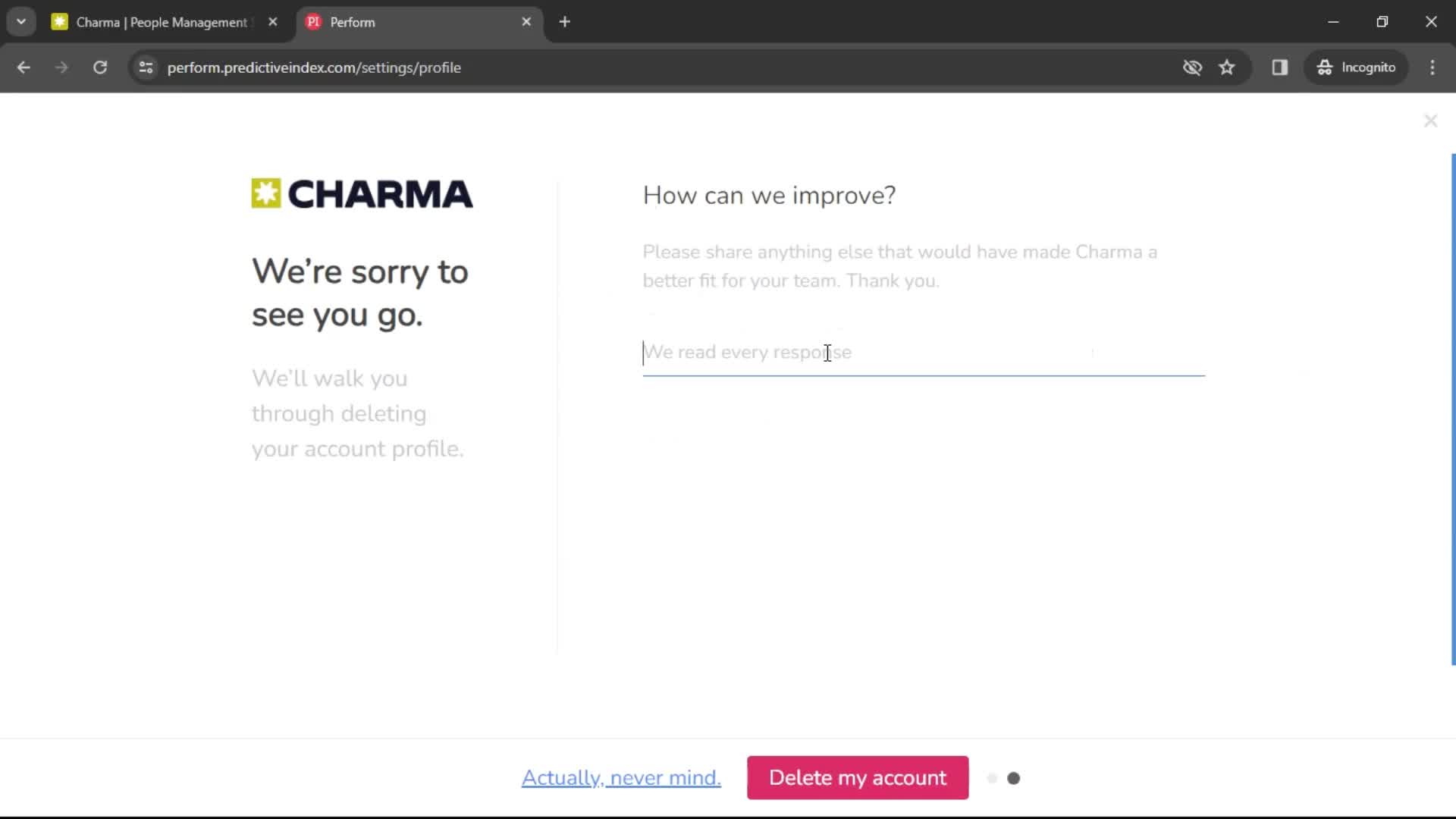The image size is (1456, 819).
Task: Click the first pagination dot indicator
Action: 991,778
